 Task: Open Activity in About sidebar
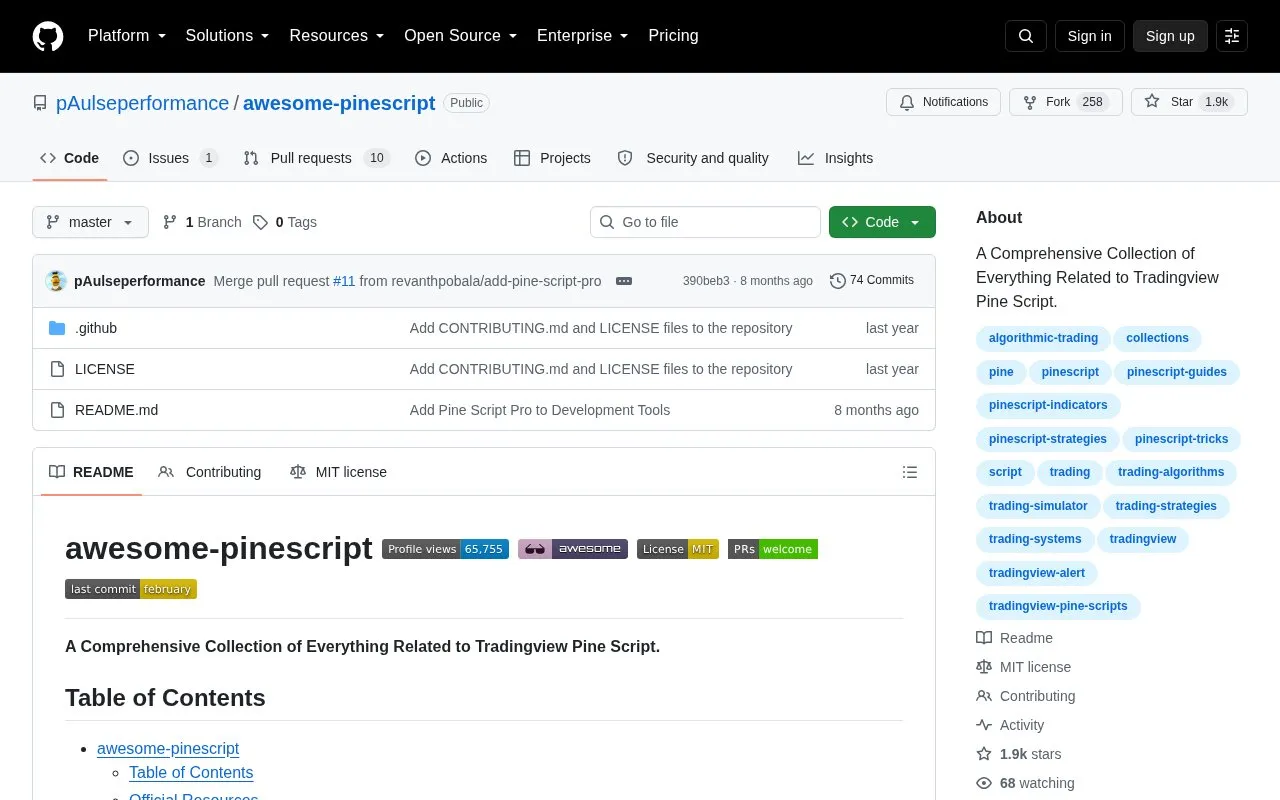(x=1021, y=725)
